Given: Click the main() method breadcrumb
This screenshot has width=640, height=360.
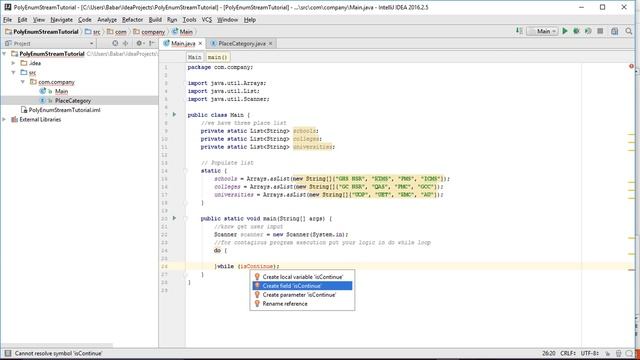Looking at the screenshot, I should pos(217,57).
